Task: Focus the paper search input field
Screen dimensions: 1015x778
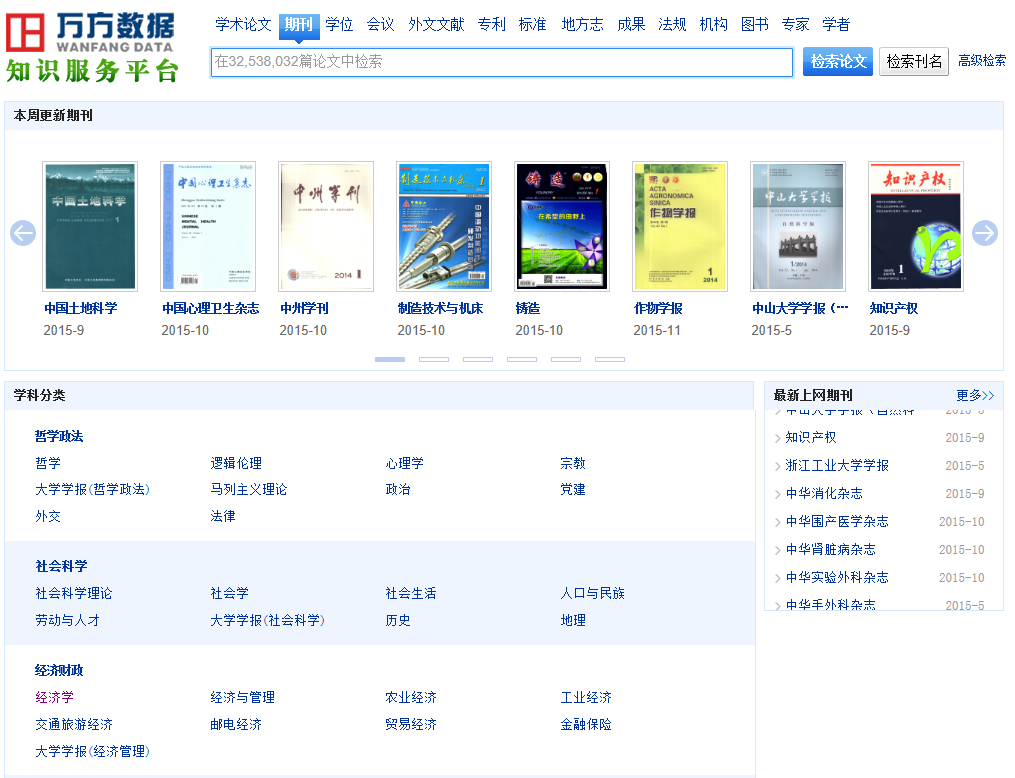Action: [501, 62]
